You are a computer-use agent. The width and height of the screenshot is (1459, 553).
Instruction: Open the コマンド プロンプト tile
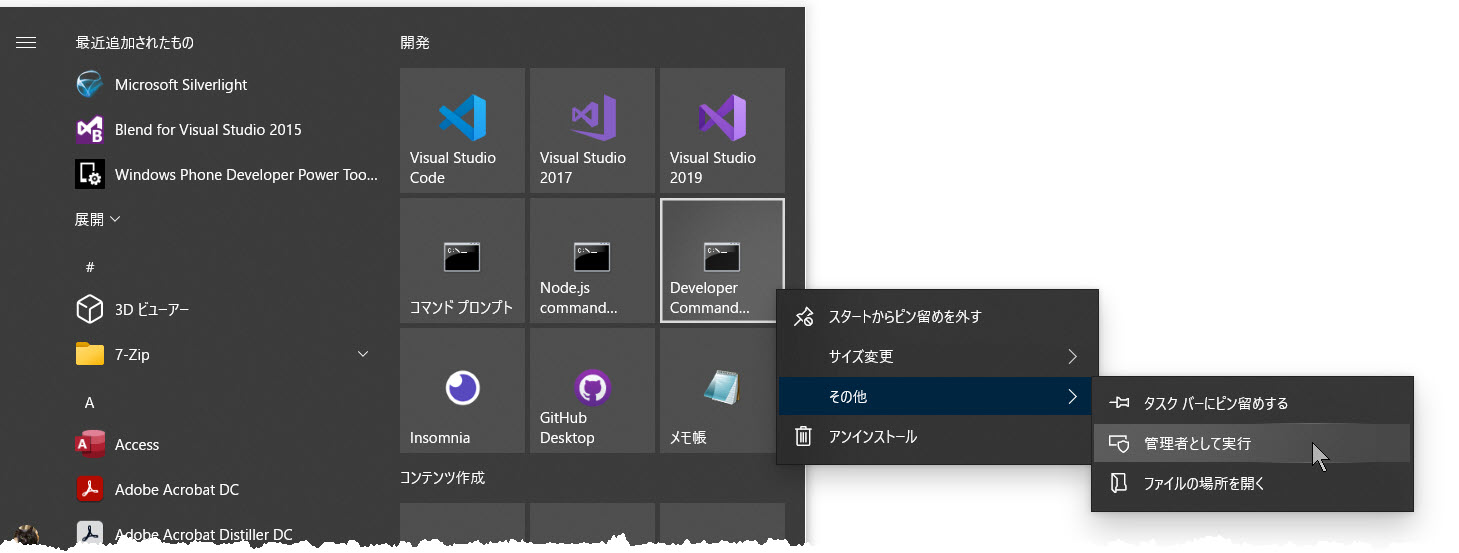pyautogui.click(x=462, y=260)
